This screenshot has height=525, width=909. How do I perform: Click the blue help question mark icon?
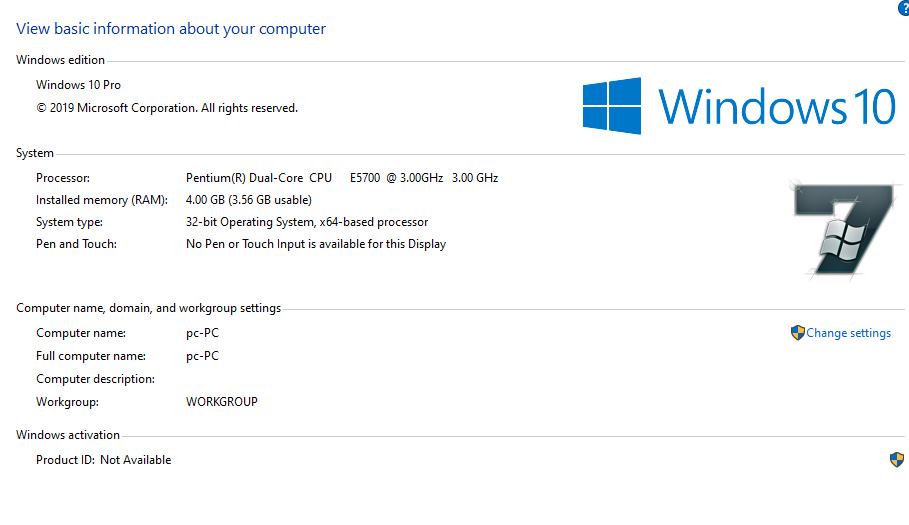point(904,8)
